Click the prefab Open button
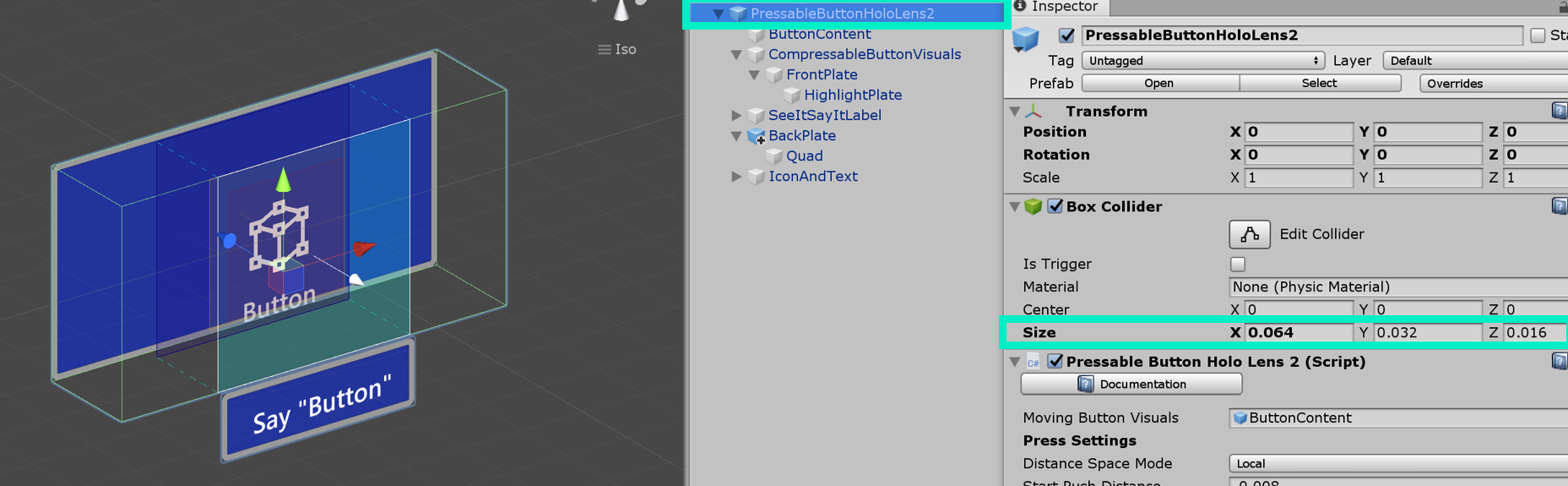 (x=1159, y=83)
